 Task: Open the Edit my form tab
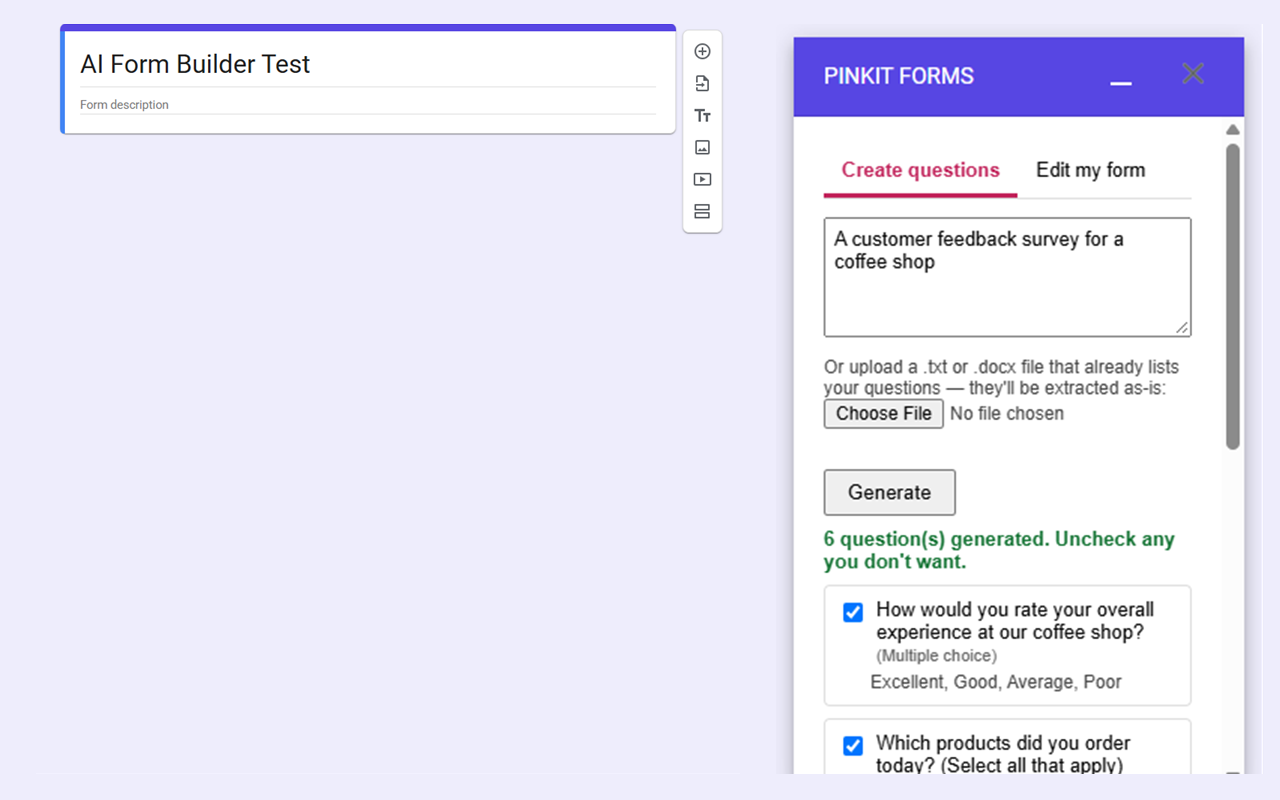click(1090, 170)
